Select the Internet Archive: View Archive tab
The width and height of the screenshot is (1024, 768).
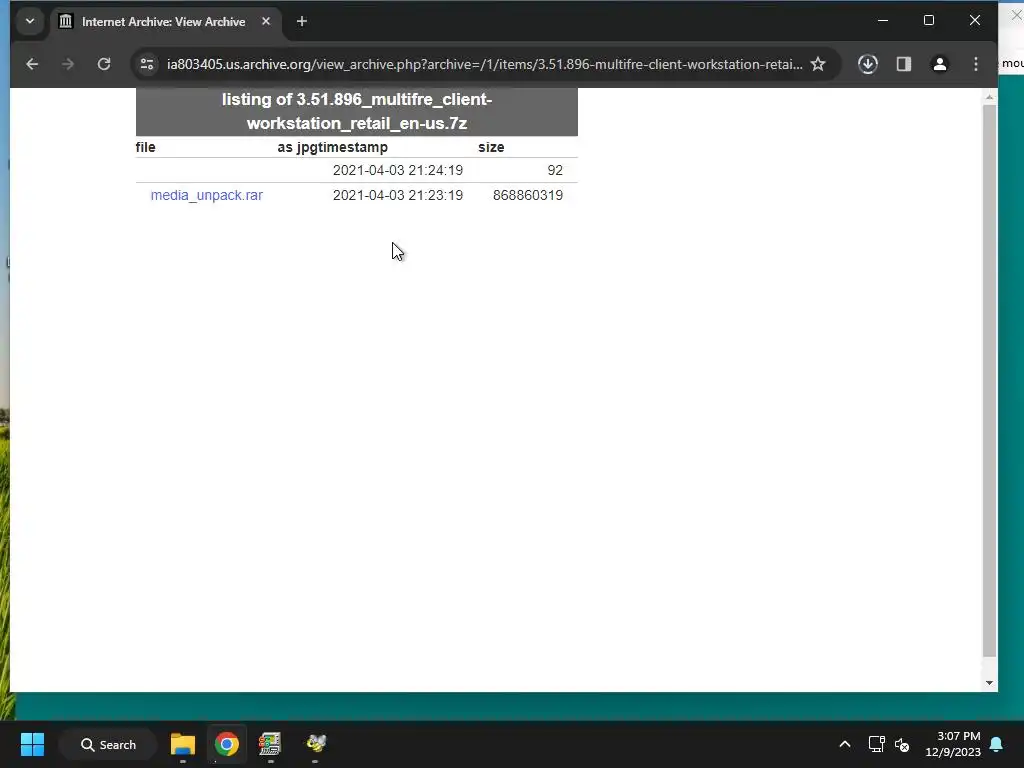pos(165,22)
